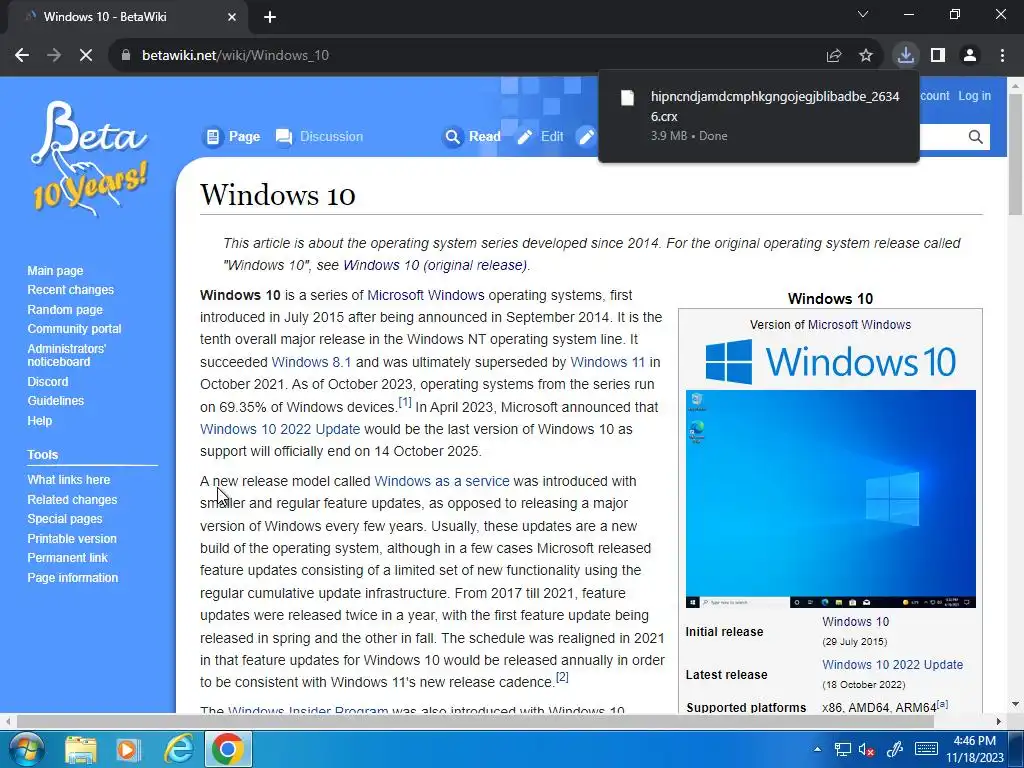This screenshot has width=1024, height=768.
Task: Open the taskbar clock showing 4:46 PM
Action: click(x=974, y=749)
